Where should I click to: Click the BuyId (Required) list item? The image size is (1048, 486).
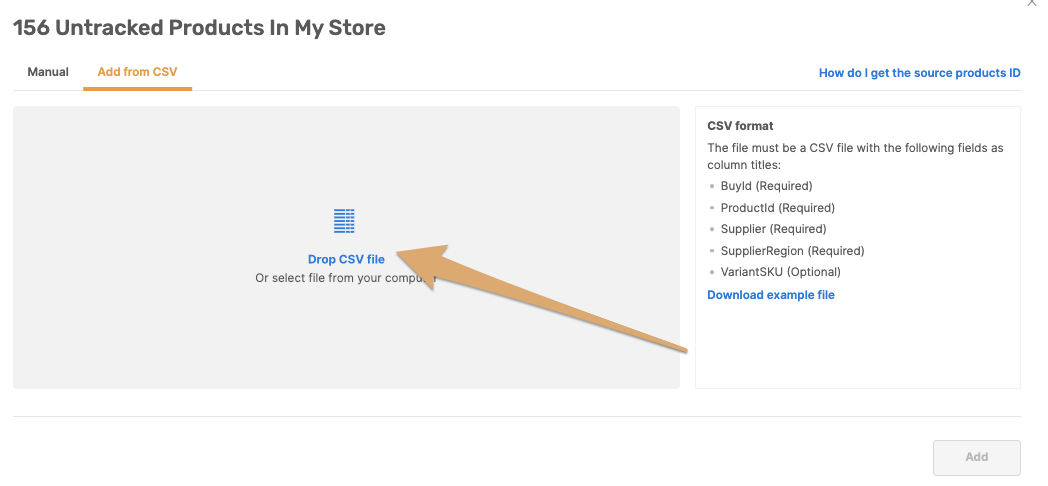(x=766, y=186)
